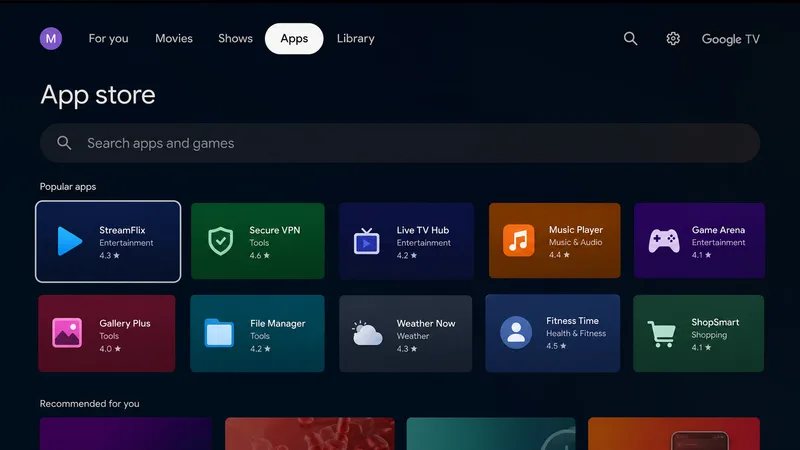Open the StreamFlix app title

point(122,230)
